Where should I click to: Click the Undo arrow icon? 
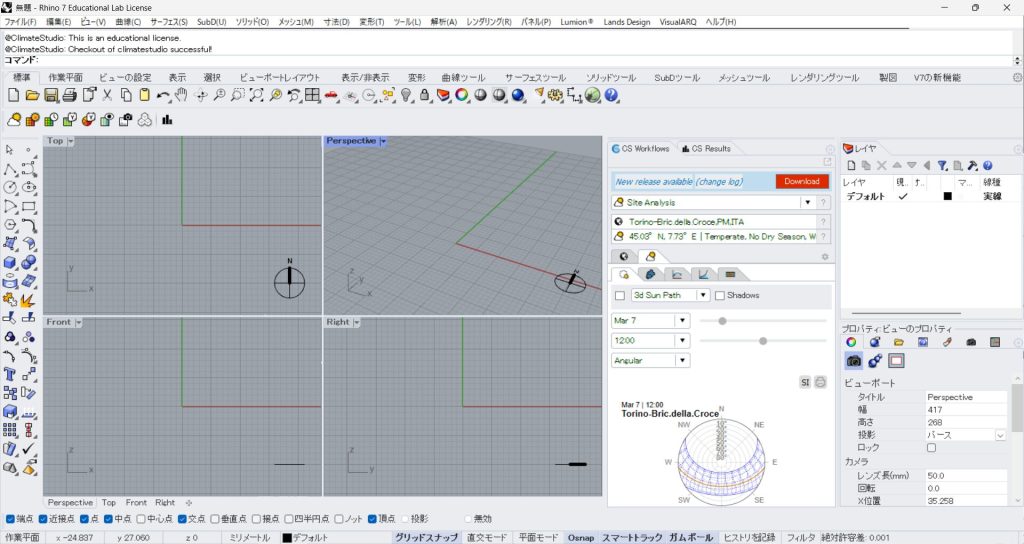(x=163, y=95)
